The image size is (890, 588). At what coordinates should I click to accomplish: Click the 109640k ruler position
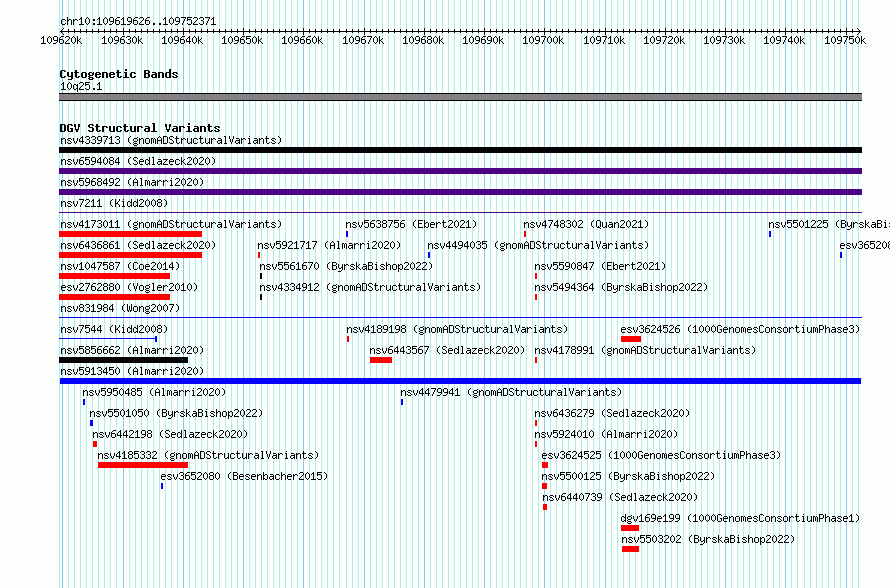pyautogui.click(x=182, y=41)
